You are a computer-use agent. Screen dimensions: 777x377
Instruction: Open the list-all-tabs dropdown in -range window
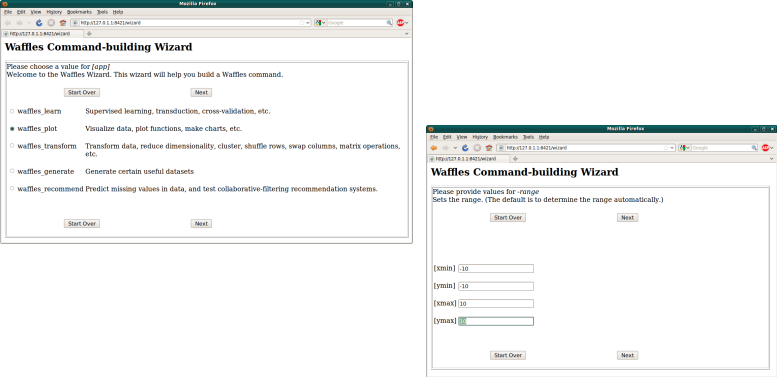click(772, 159)
